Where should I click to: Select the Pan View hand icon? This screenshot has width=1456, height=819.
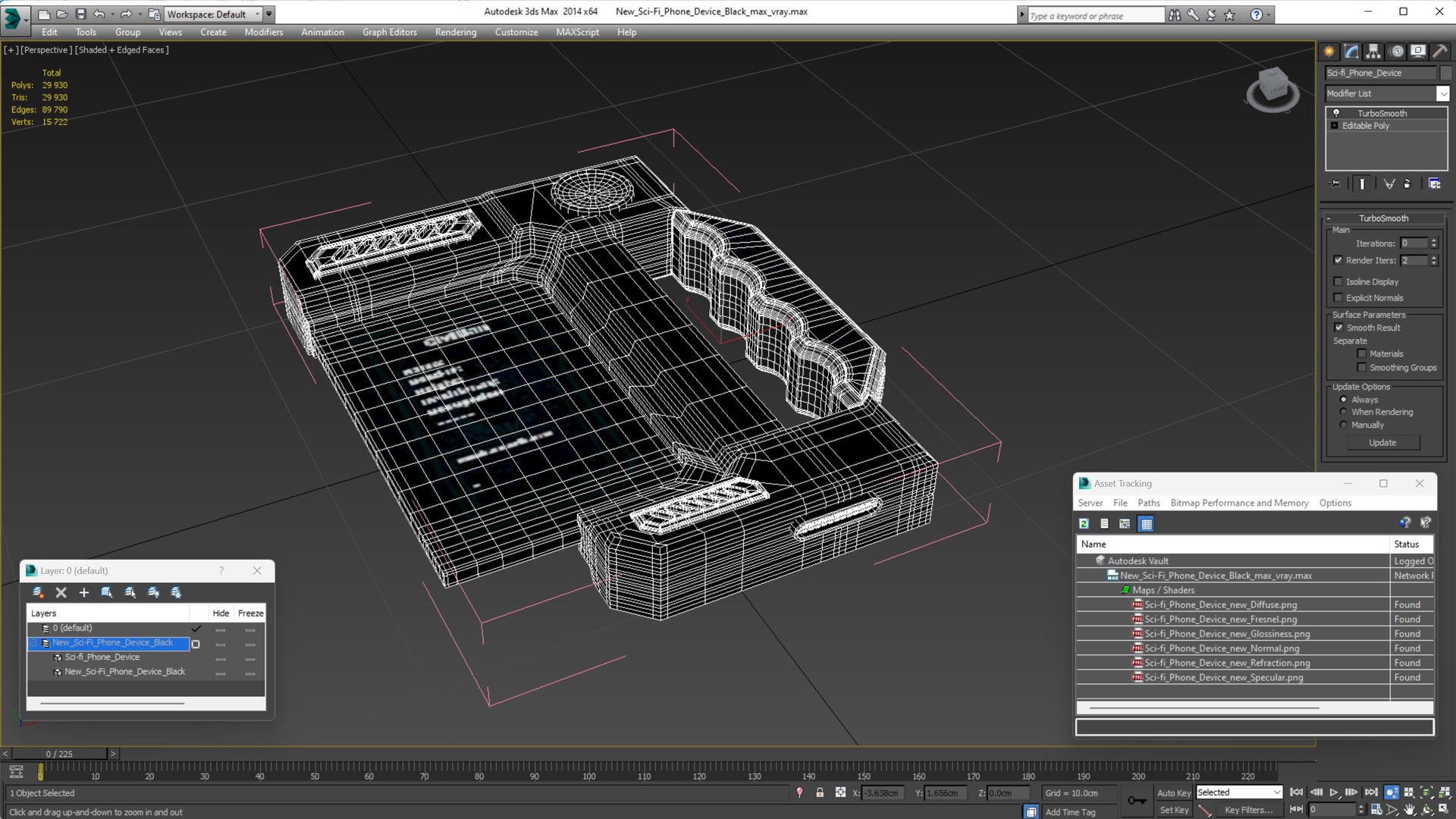[1409, 810]
